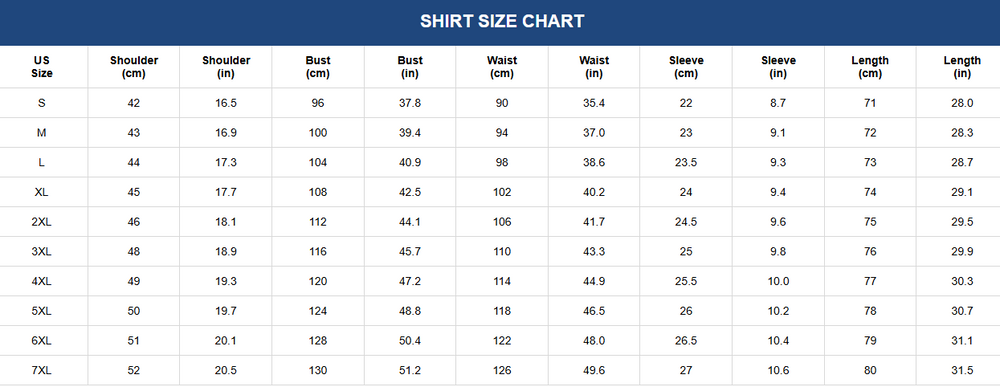Click the Bust (in) column header
The height and width of the screenshot is (387, 1000).
(410, 67)
